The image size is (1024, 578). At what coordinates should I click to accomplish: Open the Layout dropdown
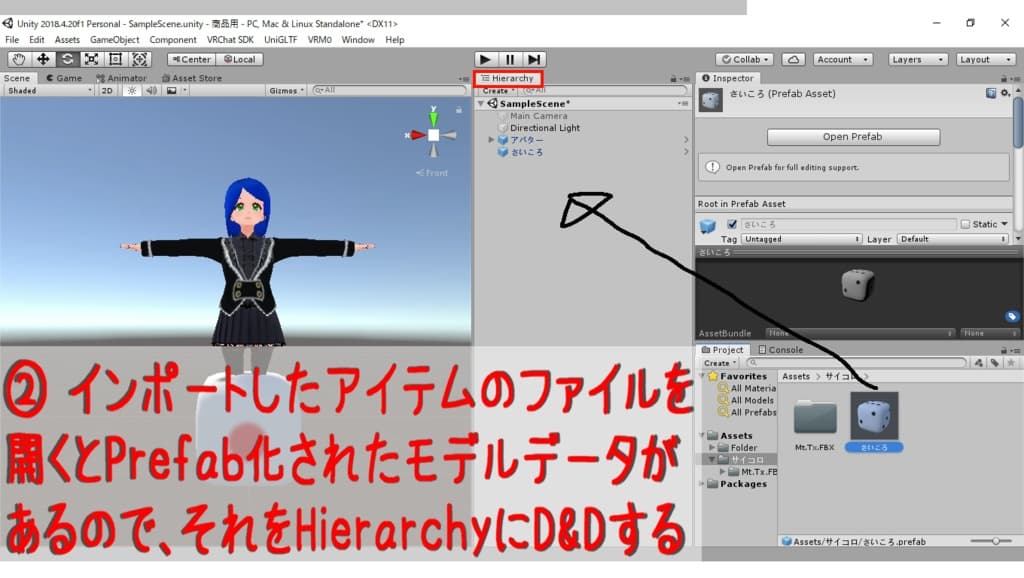point(985,58)
